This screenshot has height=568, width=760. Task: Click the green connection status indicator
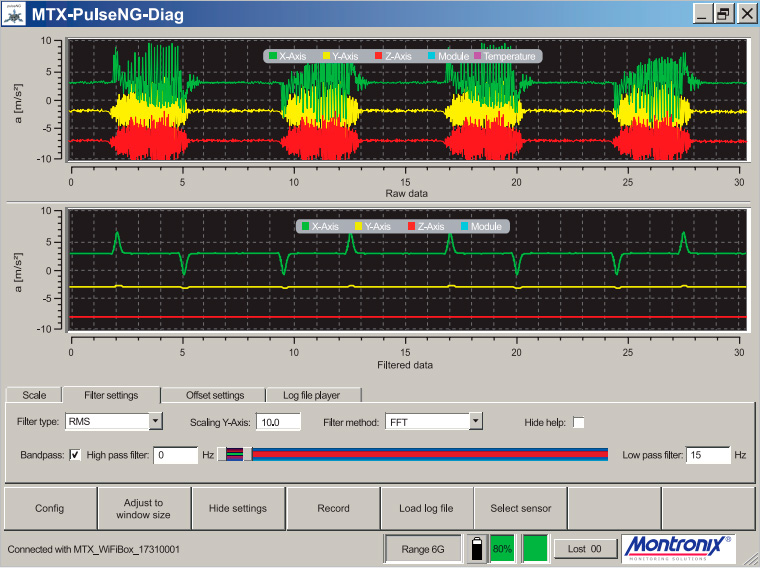click(536, 548)
